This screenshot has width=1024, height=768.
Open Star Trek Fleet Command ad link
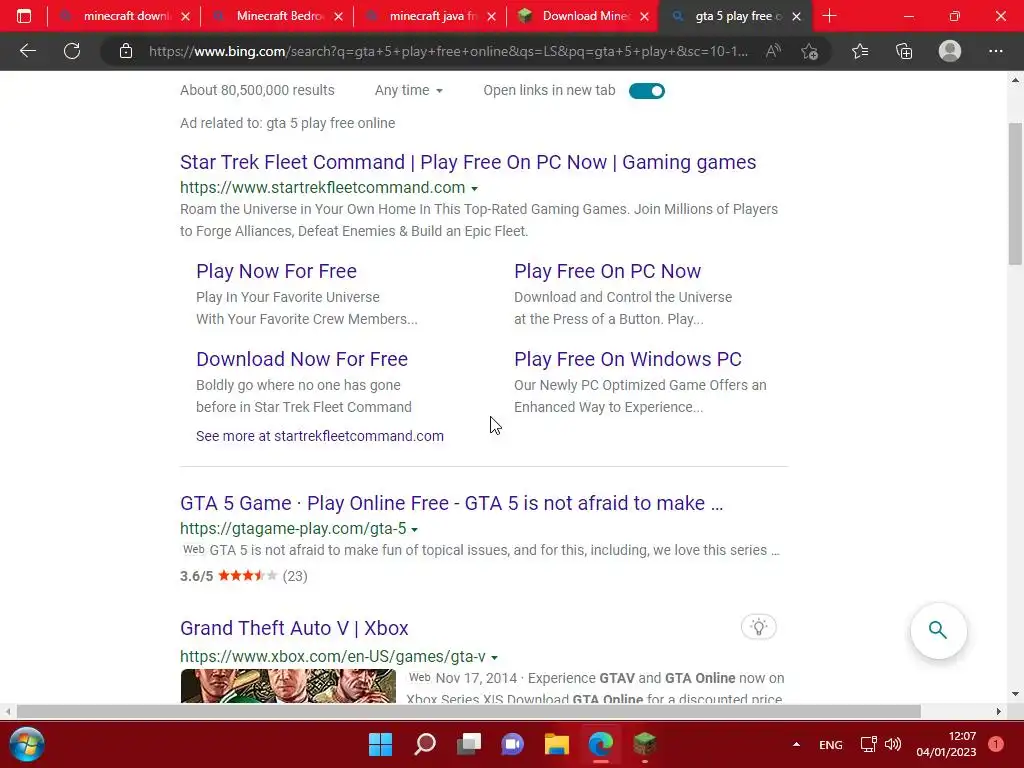click(468, 162)
